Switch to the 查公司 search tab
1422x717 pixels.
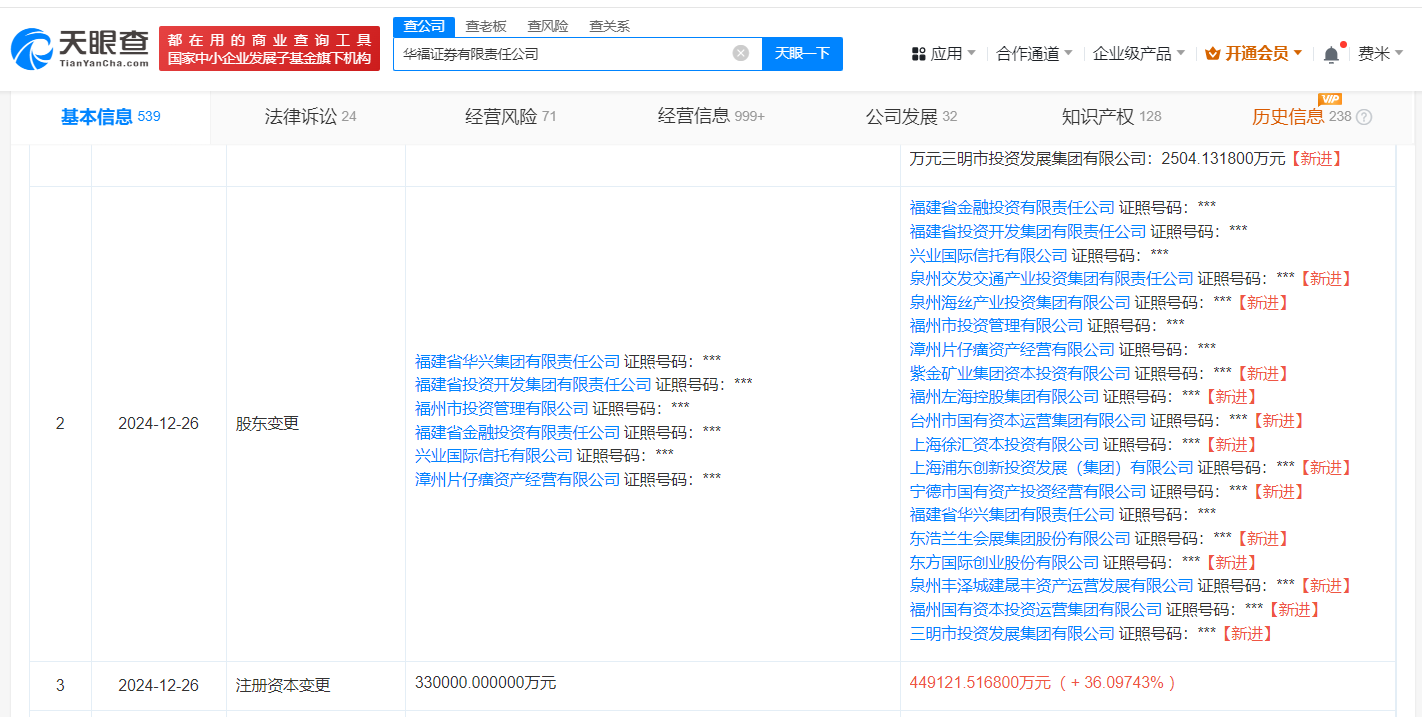pyautogui.click(x=425, y=26)
